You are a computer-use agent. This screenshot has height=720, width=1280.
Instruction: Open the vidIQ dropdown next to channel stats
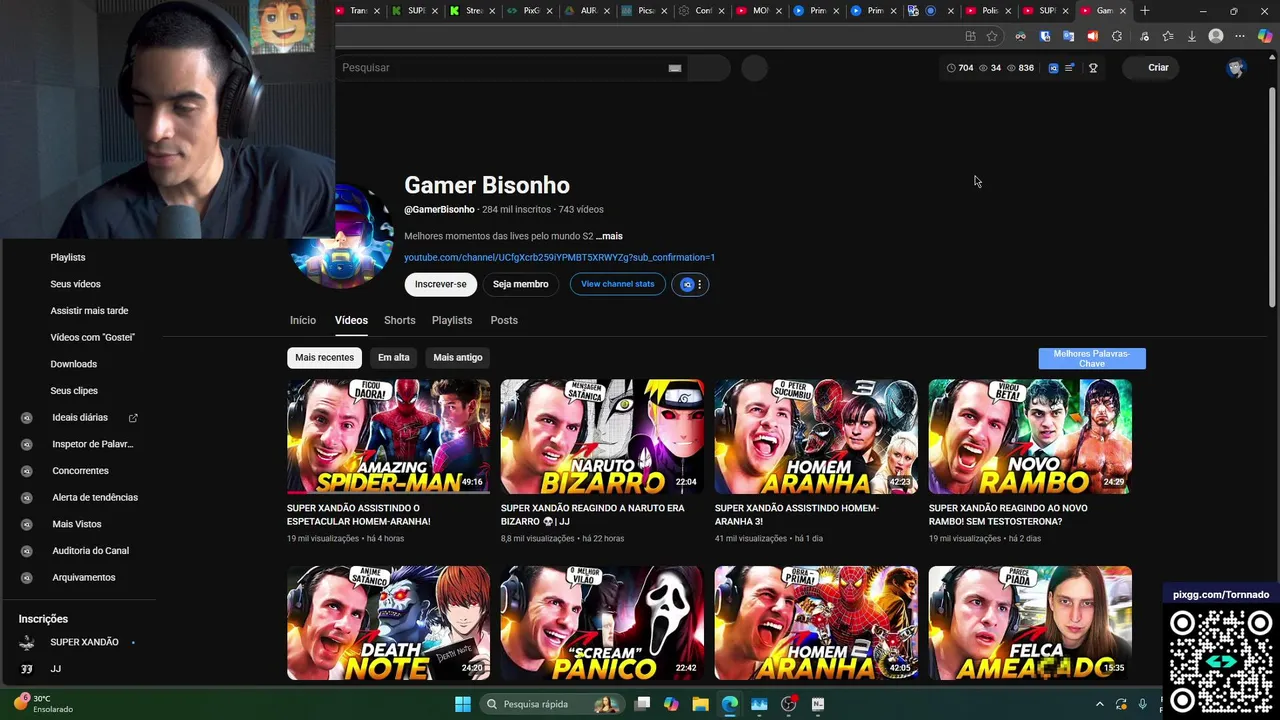pos(690,284)
